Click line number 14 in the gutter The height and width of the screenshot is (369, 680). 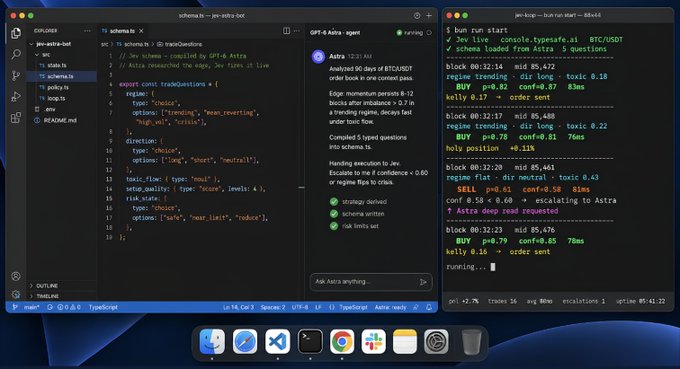coord(109,189)
